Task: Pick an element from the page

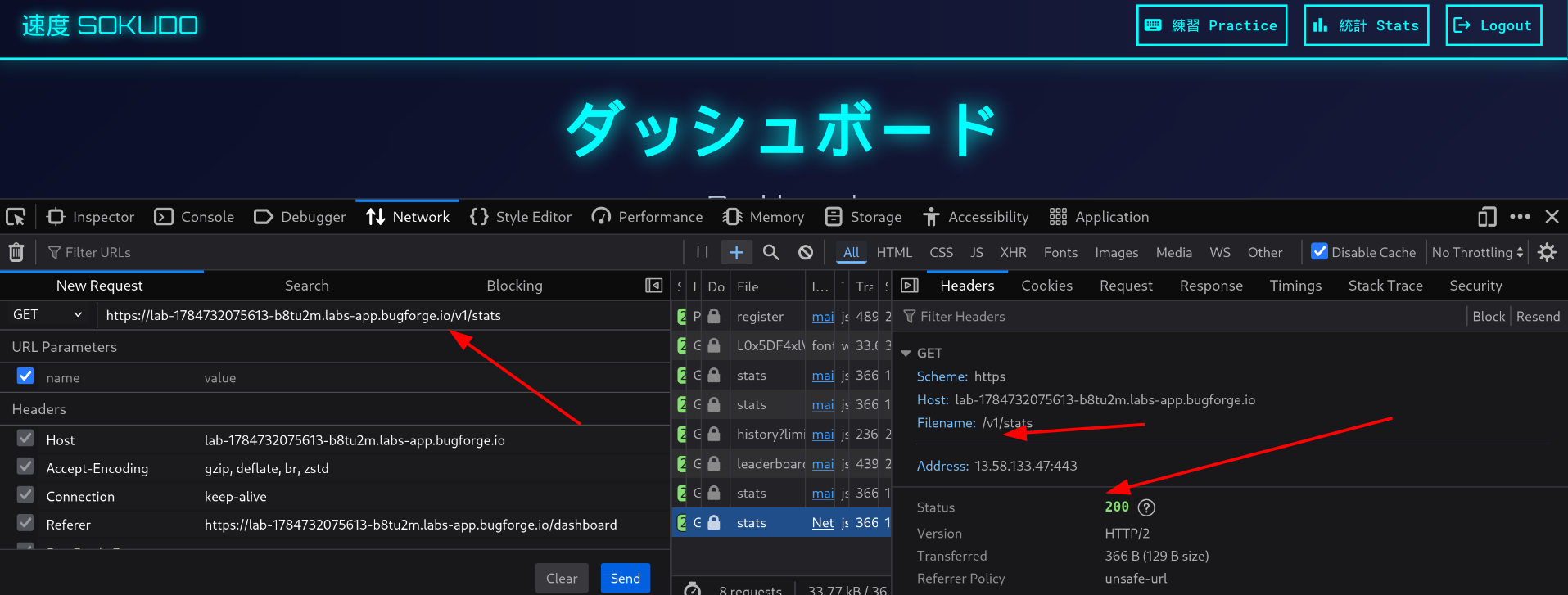Action: 16,217
